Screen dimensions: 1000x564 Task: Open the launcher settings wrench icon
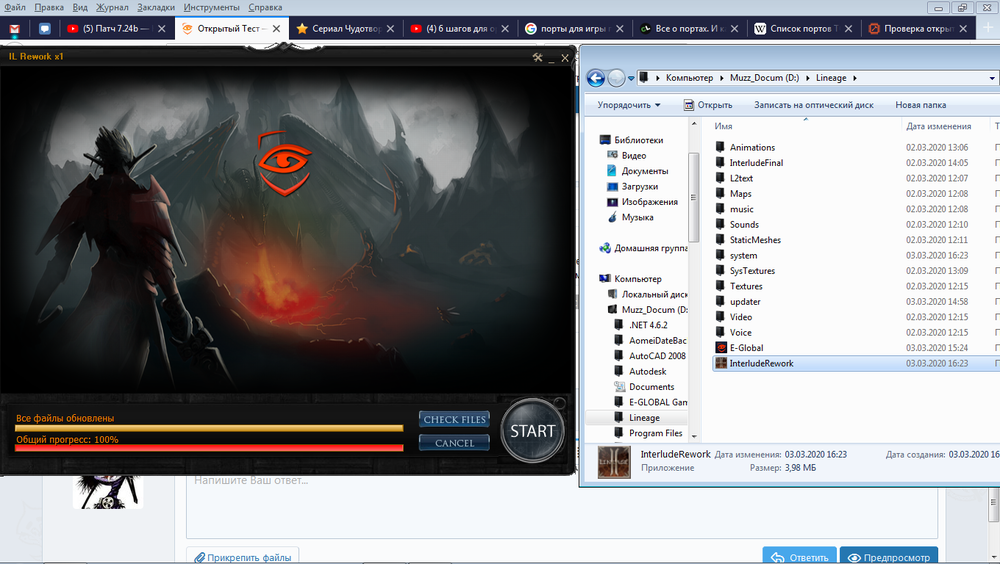(x=538, y=58)
